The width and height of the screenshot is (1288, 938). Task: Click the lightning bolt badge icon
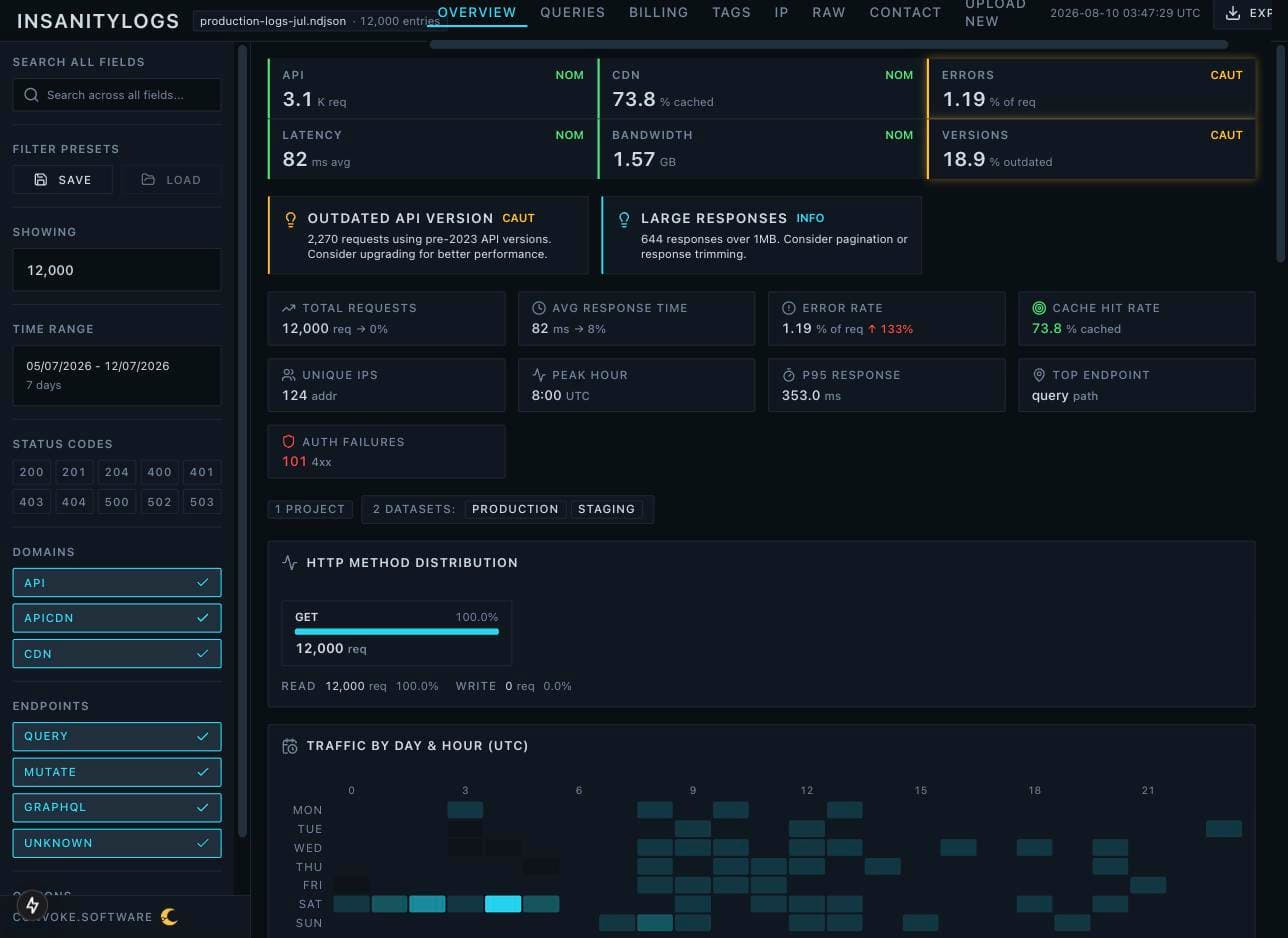click(32, 905)
